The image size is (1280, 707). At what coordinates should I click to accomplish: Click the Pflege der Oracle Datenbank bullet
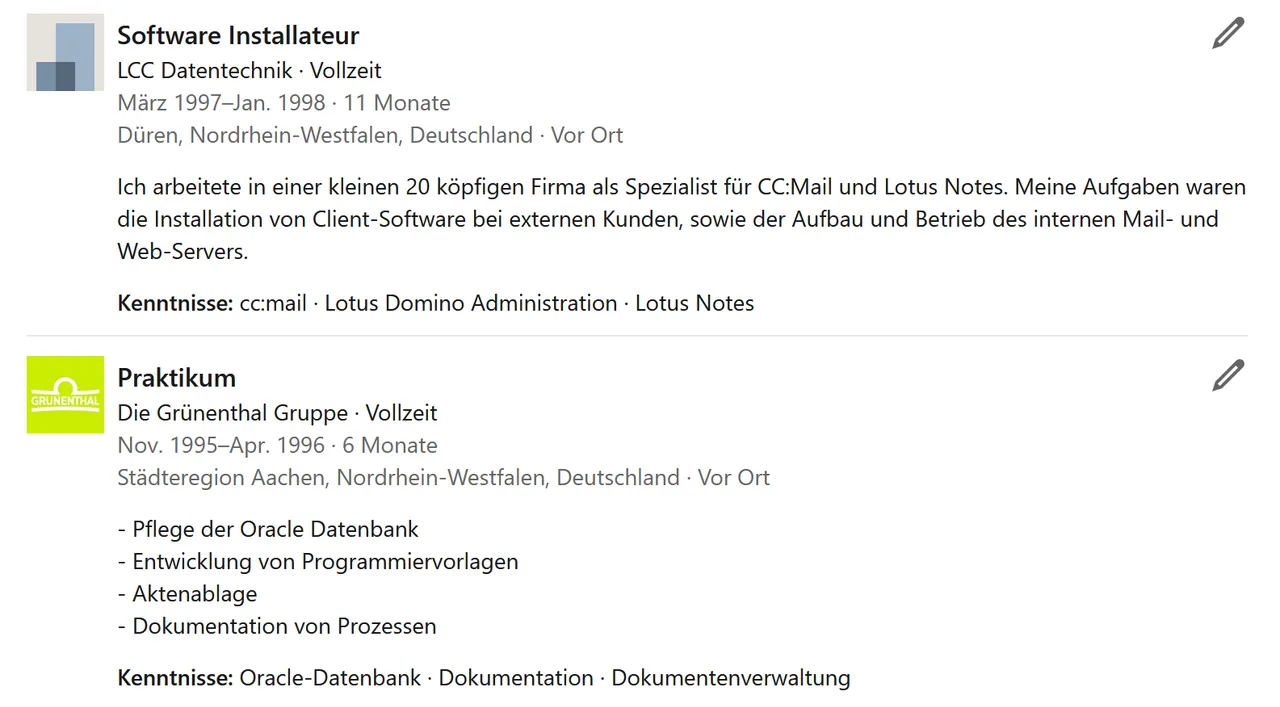[268, 529]
